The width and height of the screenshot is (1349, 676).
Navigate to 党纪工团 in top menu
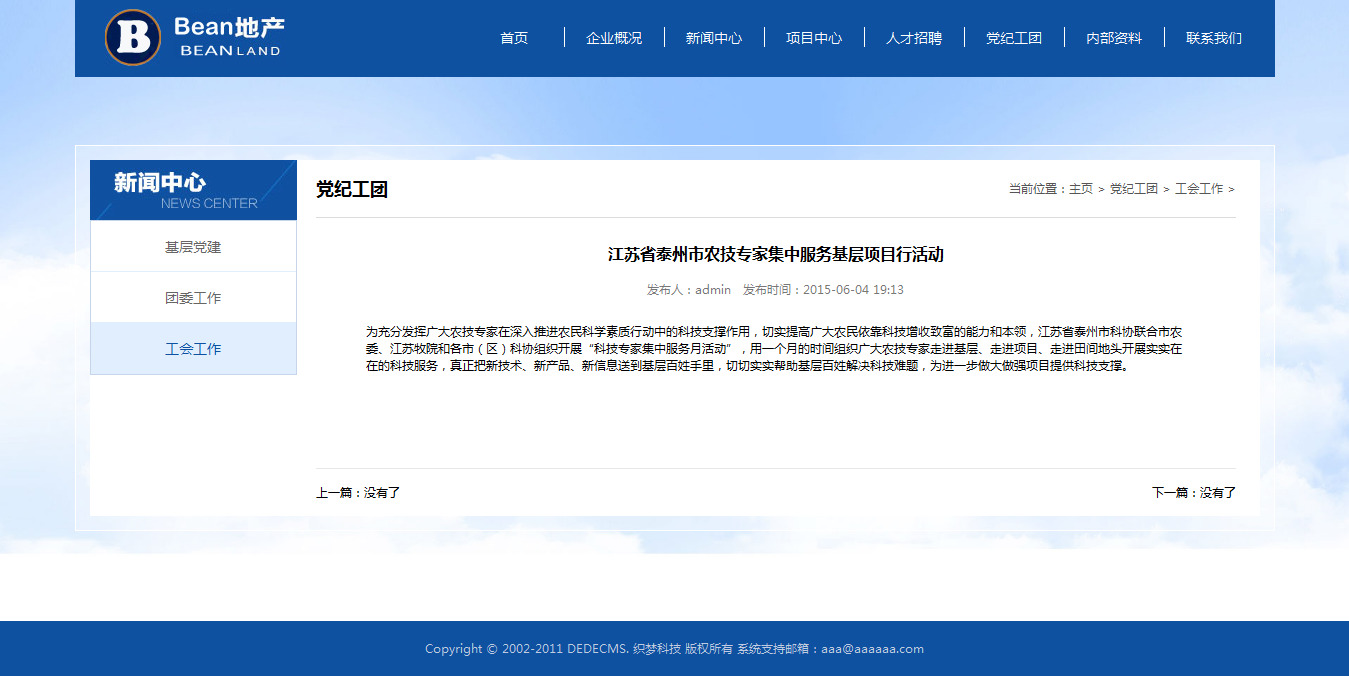point(1014,38)
